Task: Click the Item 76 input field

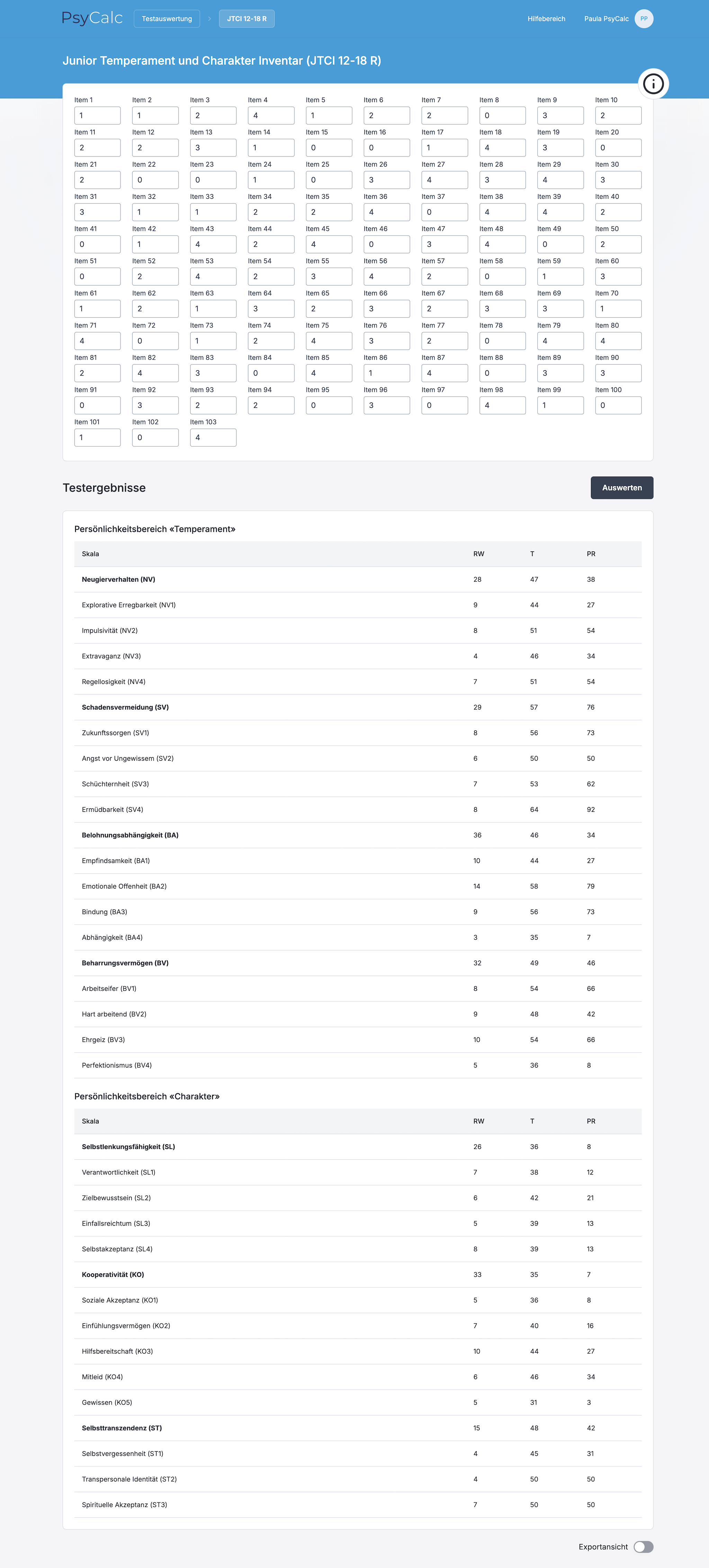Action: click(386, 341)
